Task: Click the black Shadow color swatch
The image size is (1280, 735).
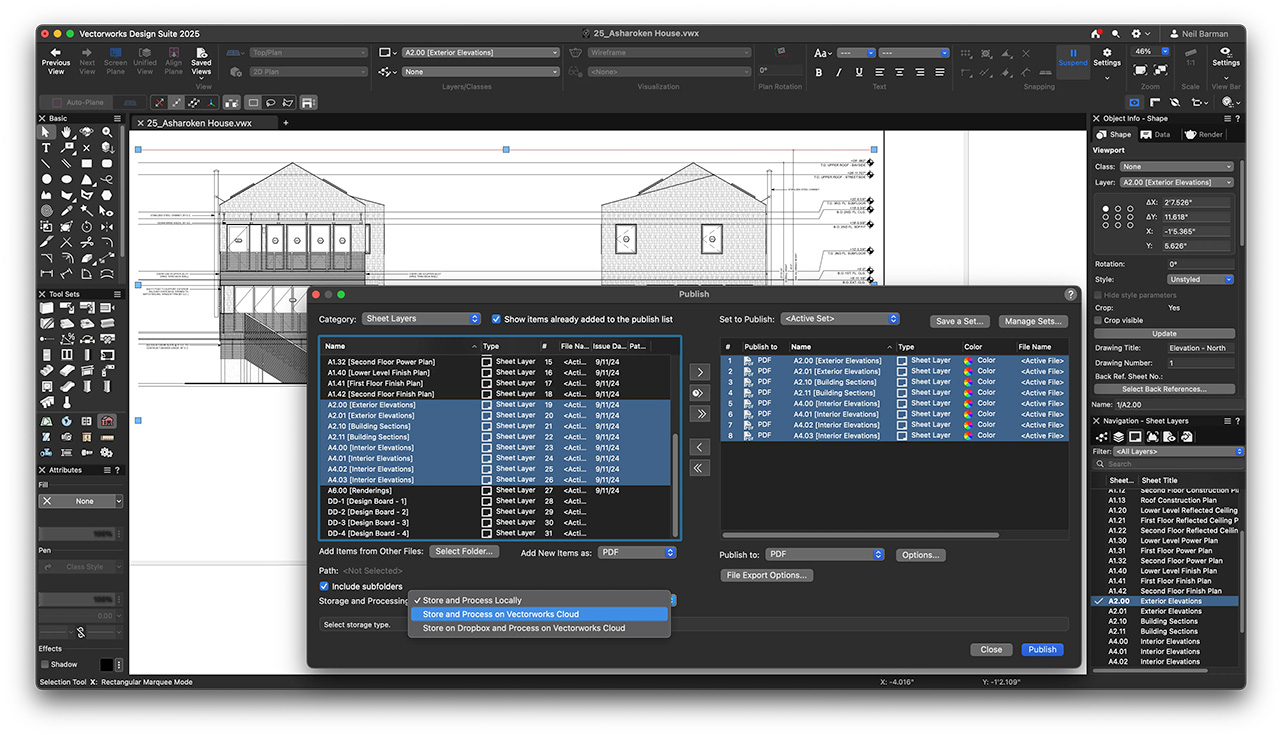Action: [x=106, y=664]
